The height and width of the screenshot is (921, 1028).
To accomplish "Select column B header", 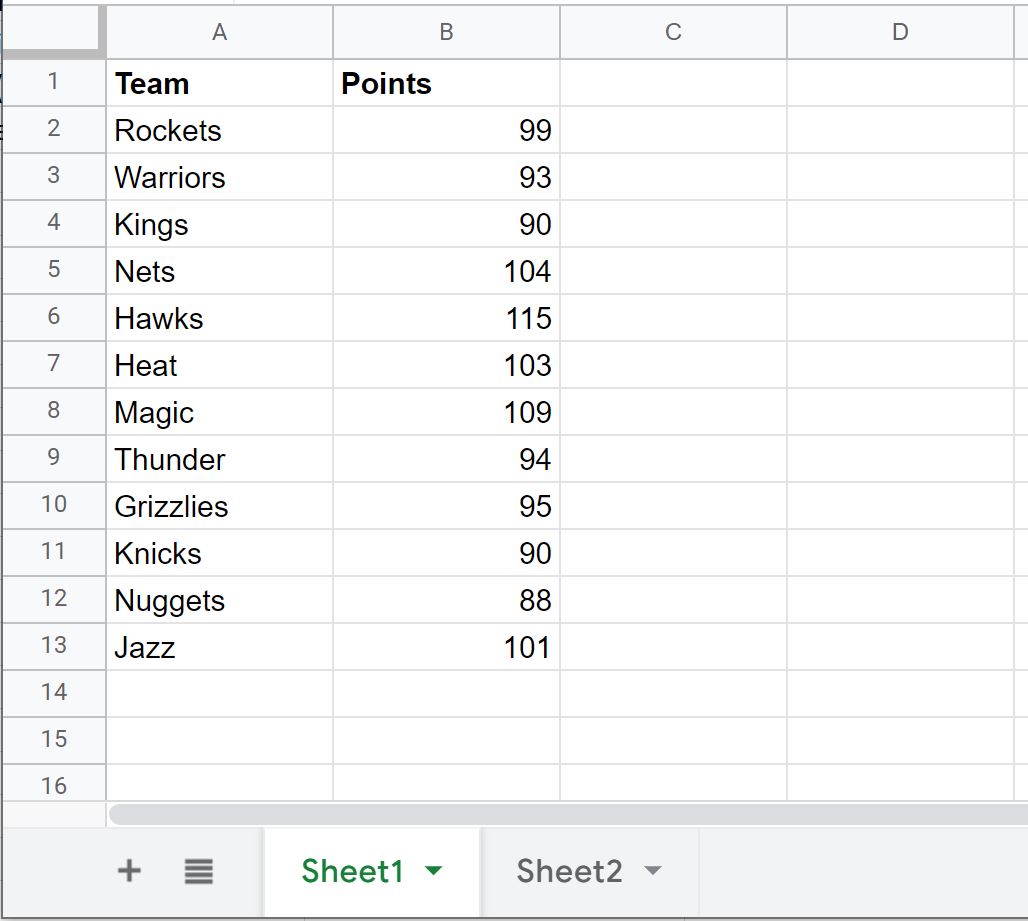I will click(446, 32).
